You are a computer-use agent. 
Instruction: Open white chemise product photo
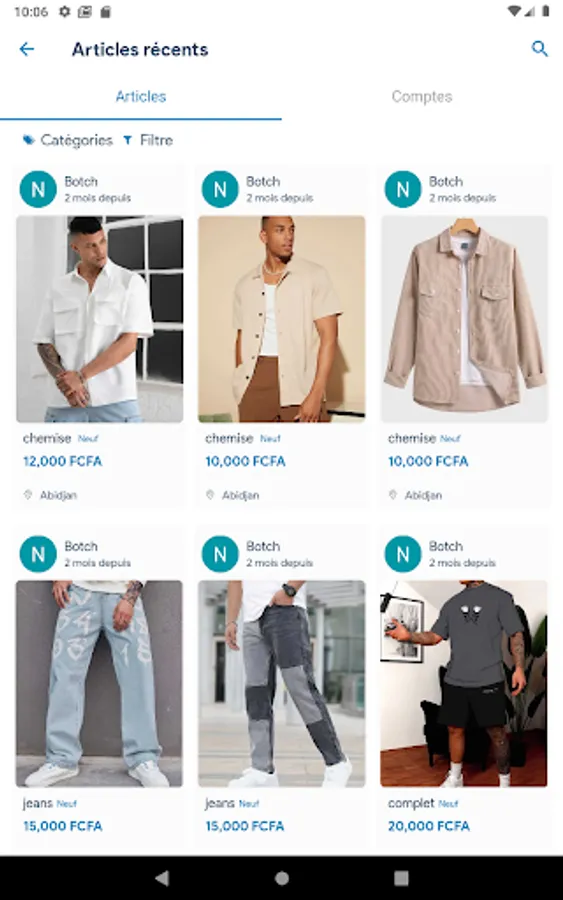pos(100,319)
